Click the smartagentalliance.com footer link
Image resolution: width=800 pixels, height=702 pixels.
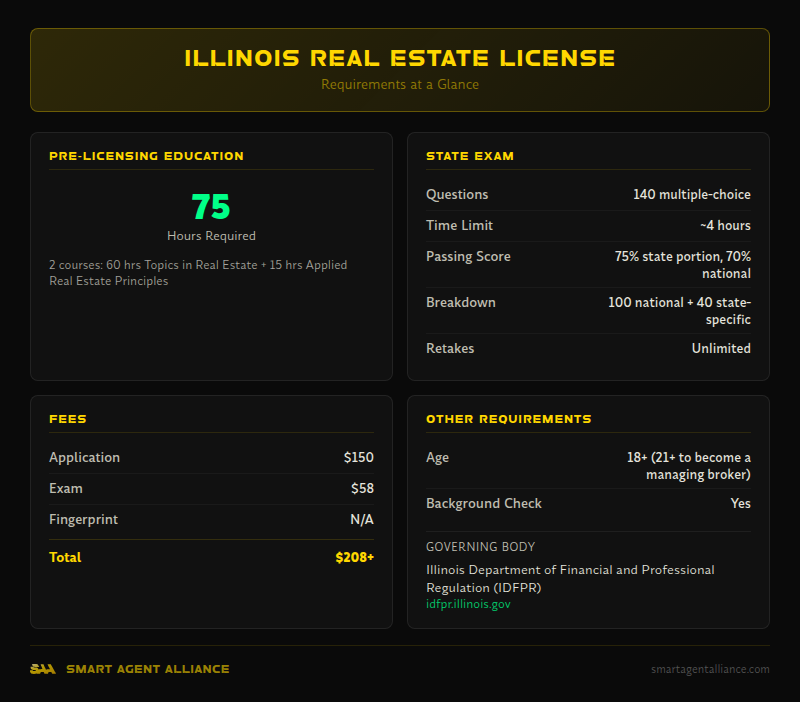pyautogui.click(x=711, y=669)
